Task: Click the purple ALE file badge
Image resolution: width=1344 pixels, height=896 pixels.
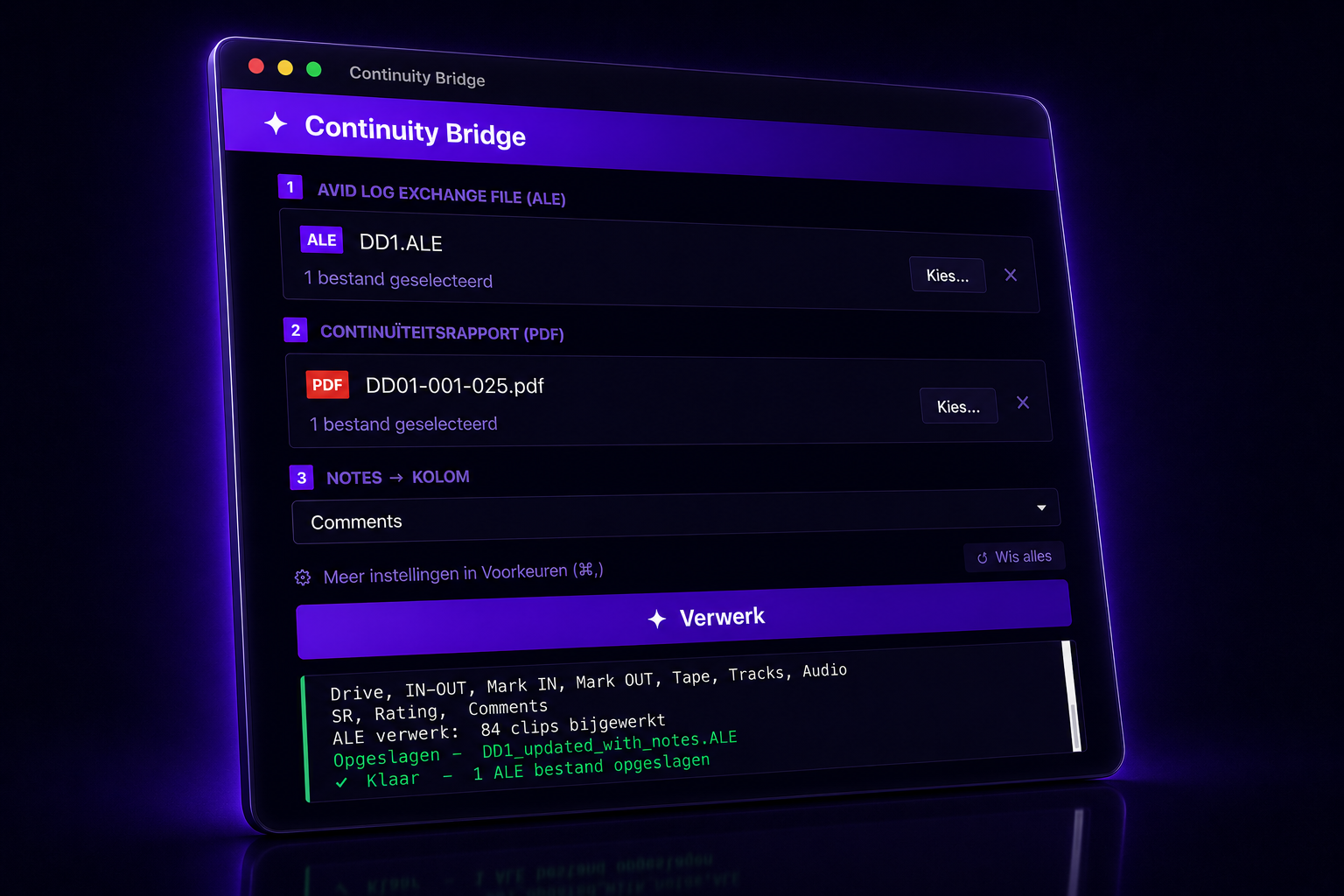Action: pyautogui.click(x=321, y=240)
